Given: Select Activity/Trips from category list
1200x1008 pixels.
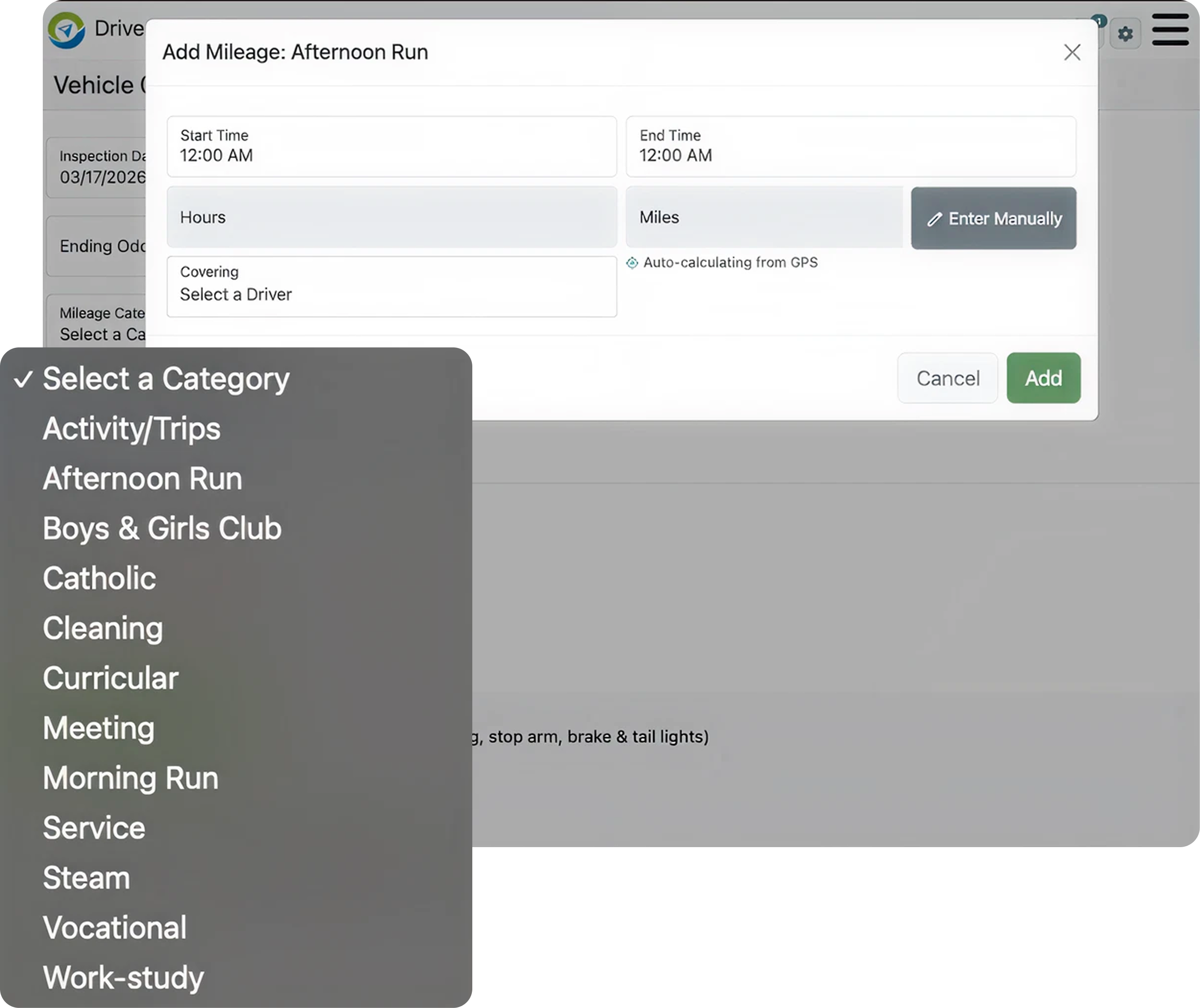Looking at the screenshot, I should (x=131, y=429).
